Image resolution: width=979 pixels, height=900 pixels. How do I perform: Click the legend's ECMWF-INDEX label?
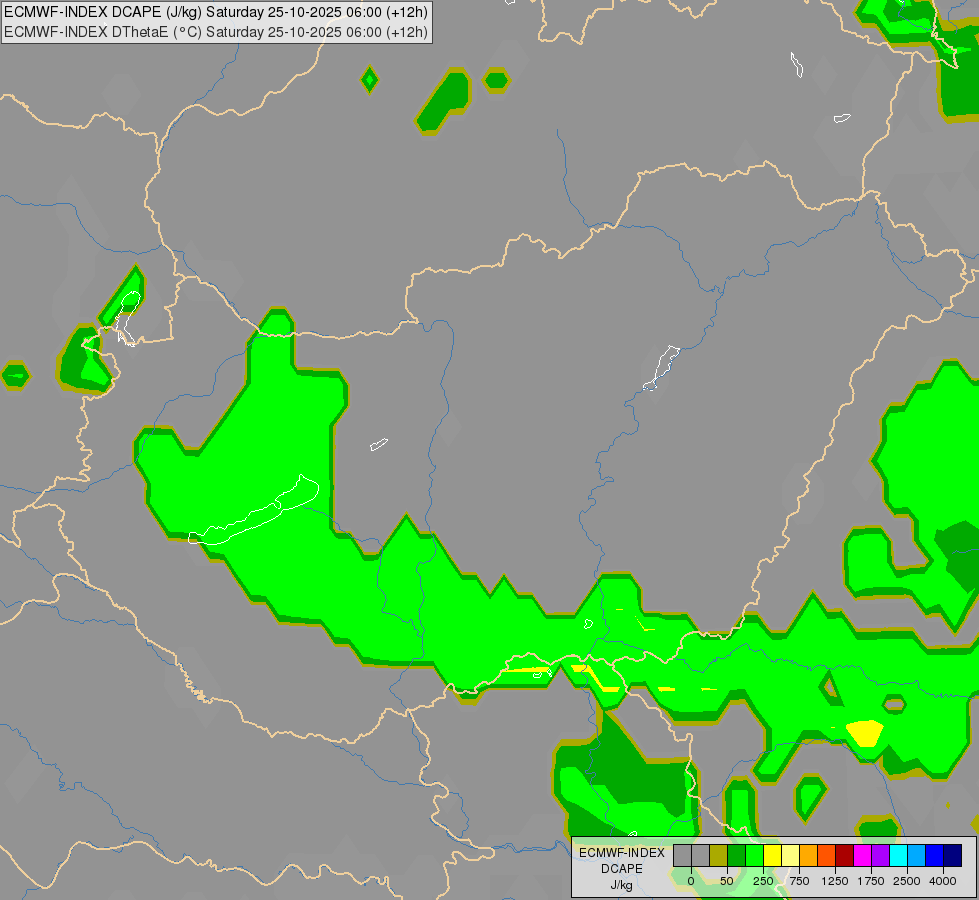[x=622, y=853]
